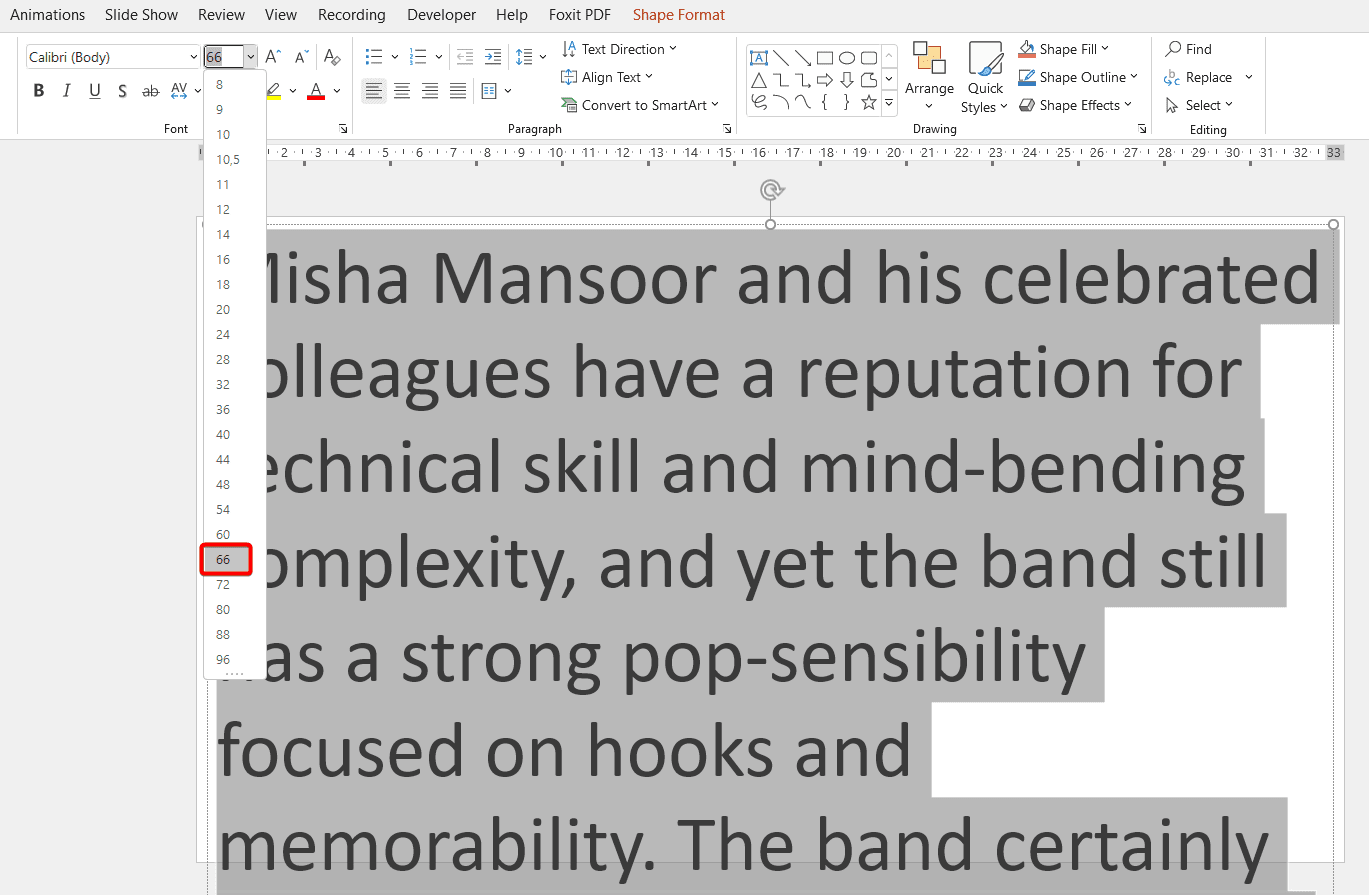Select the straight Line shape

pyautogui.click(x=781, y=58)
